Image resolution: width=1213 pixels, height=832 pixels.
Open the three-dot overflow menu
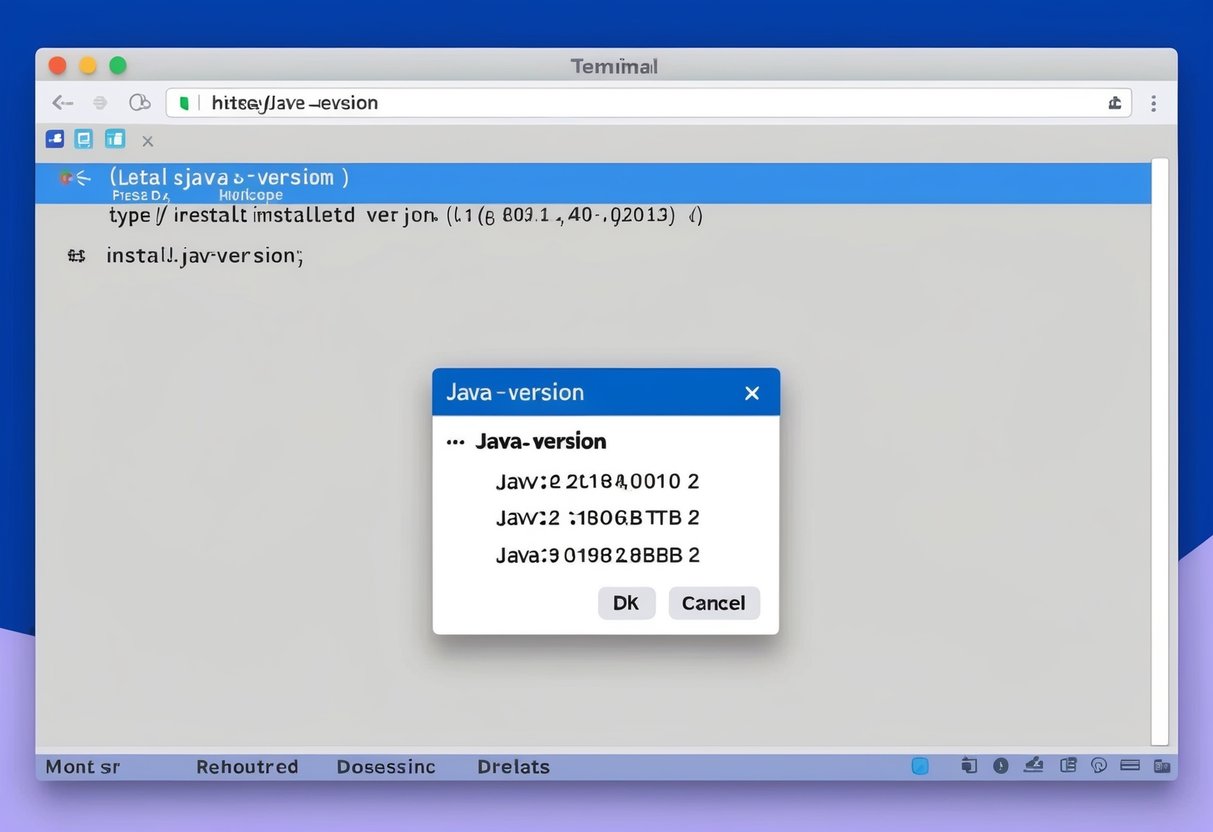(1154, 103)
